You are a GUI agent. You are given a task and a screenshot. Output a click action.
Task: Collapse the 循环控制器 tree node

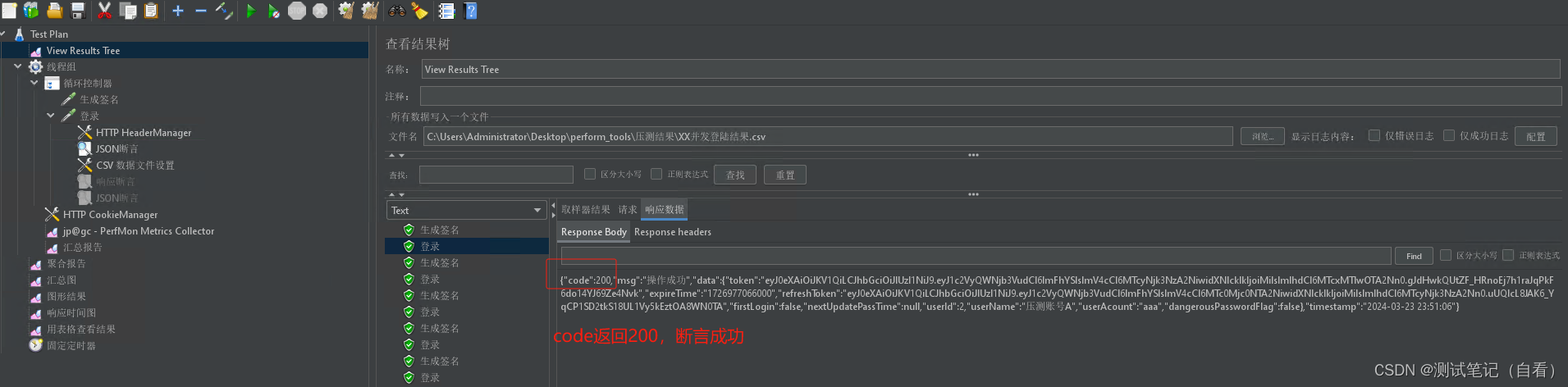[34, 83]
